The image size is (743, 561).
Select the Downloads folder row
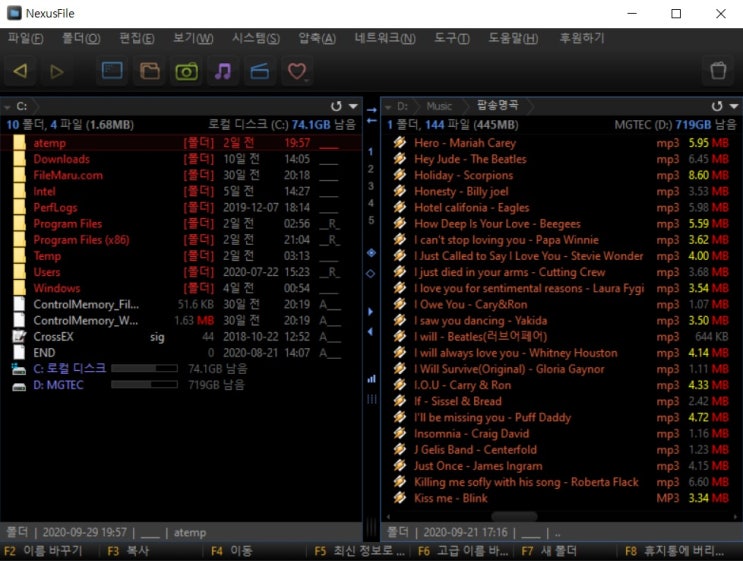tap(181, 159)
